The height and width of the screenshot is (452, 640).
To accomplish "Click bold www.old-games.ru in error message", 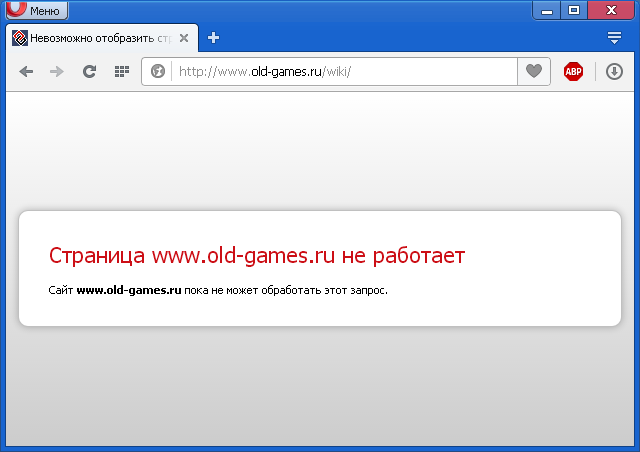I will coord(129,290).
